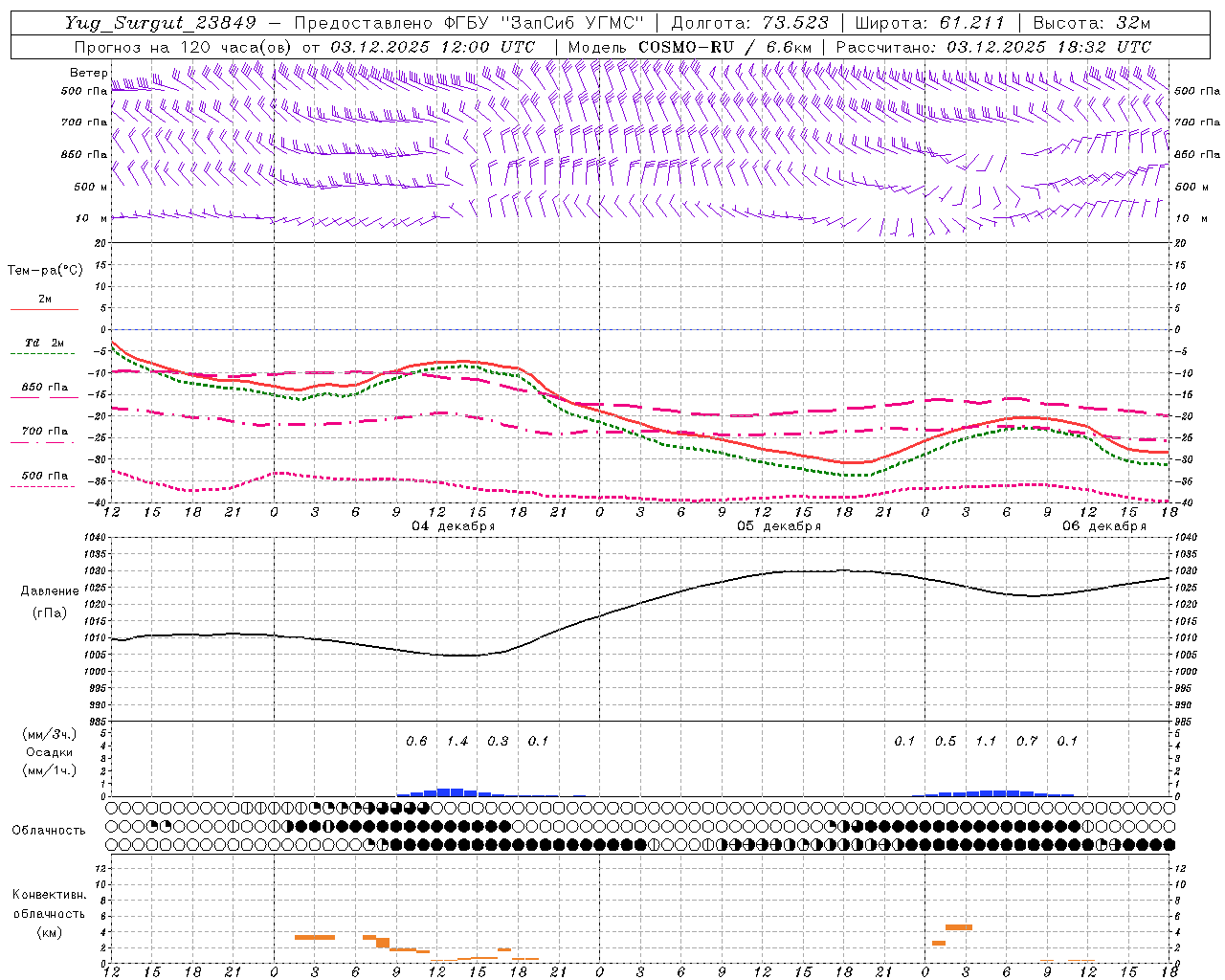This screenshot has height=980, width=1225.
Task: Click the 0.7 precipitation amount
Action: pos(1027,741)
